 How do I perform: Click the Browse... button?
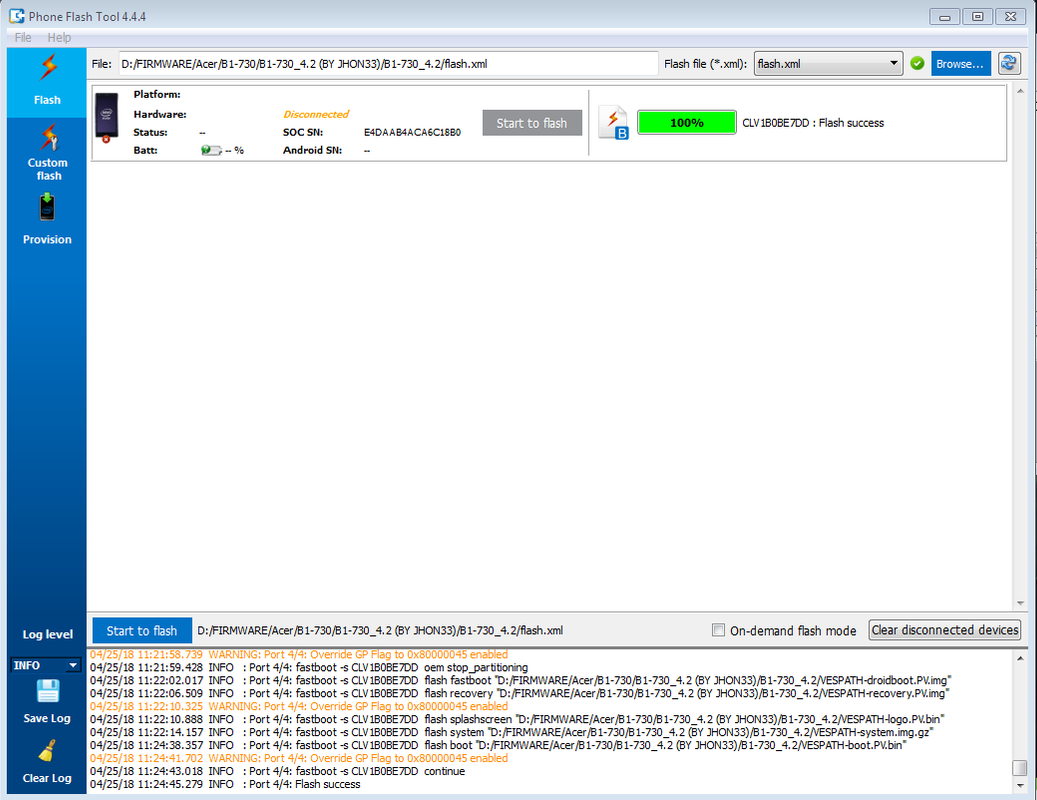click(x=960, y=63)
